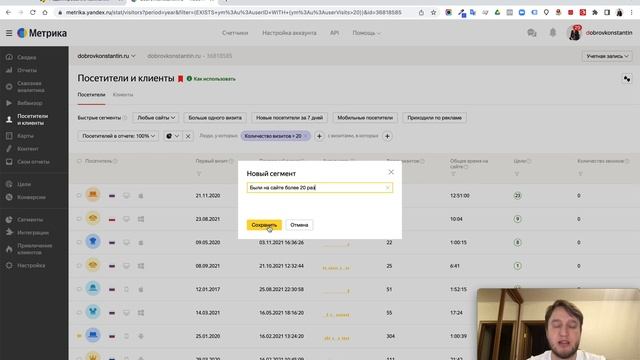Select the checkbox for visitor row 21.11.2020
This screenshot has height=360, width=640.
pos(79,196)
